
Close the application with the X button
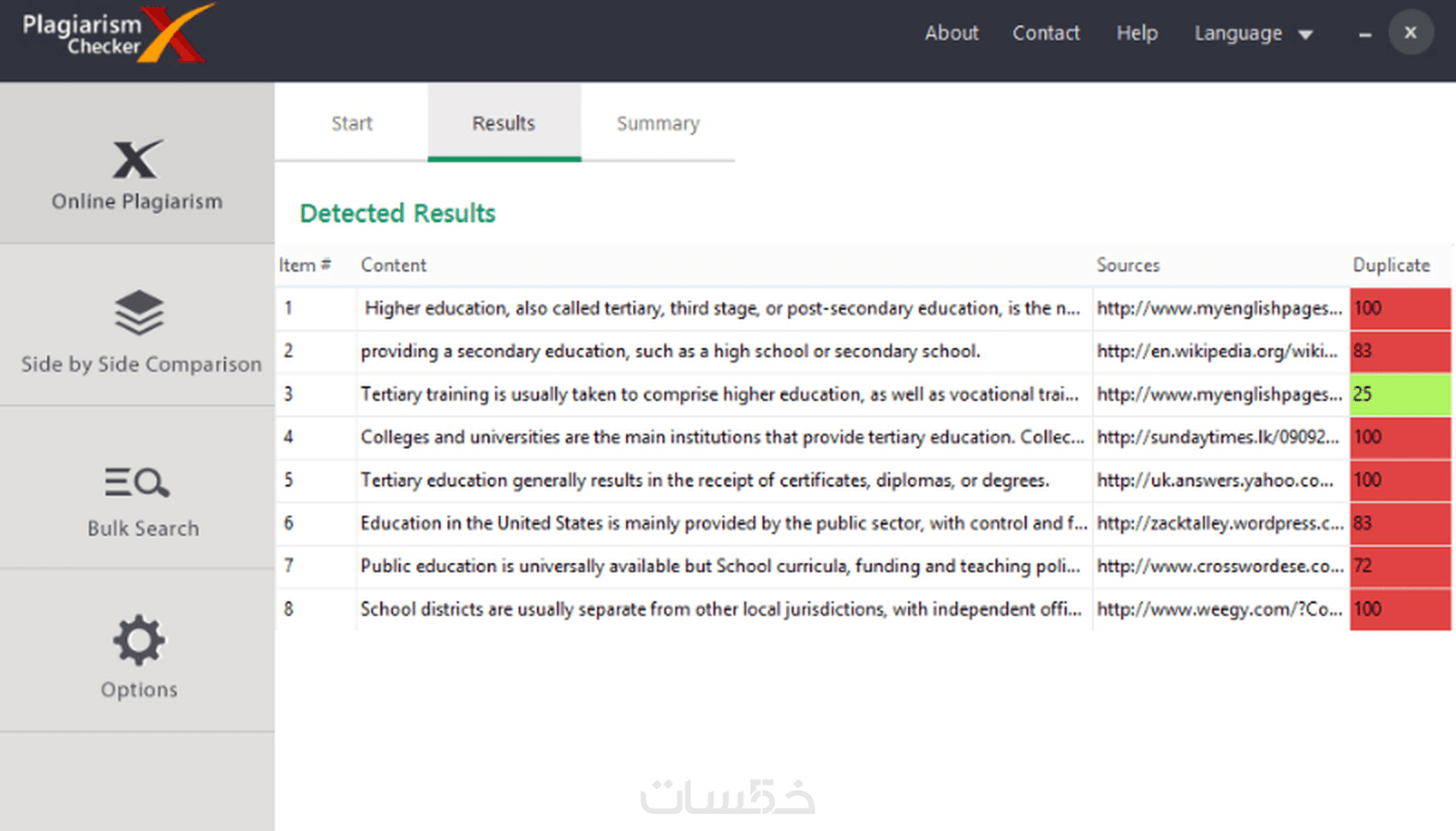click(x=1411, y=33)
